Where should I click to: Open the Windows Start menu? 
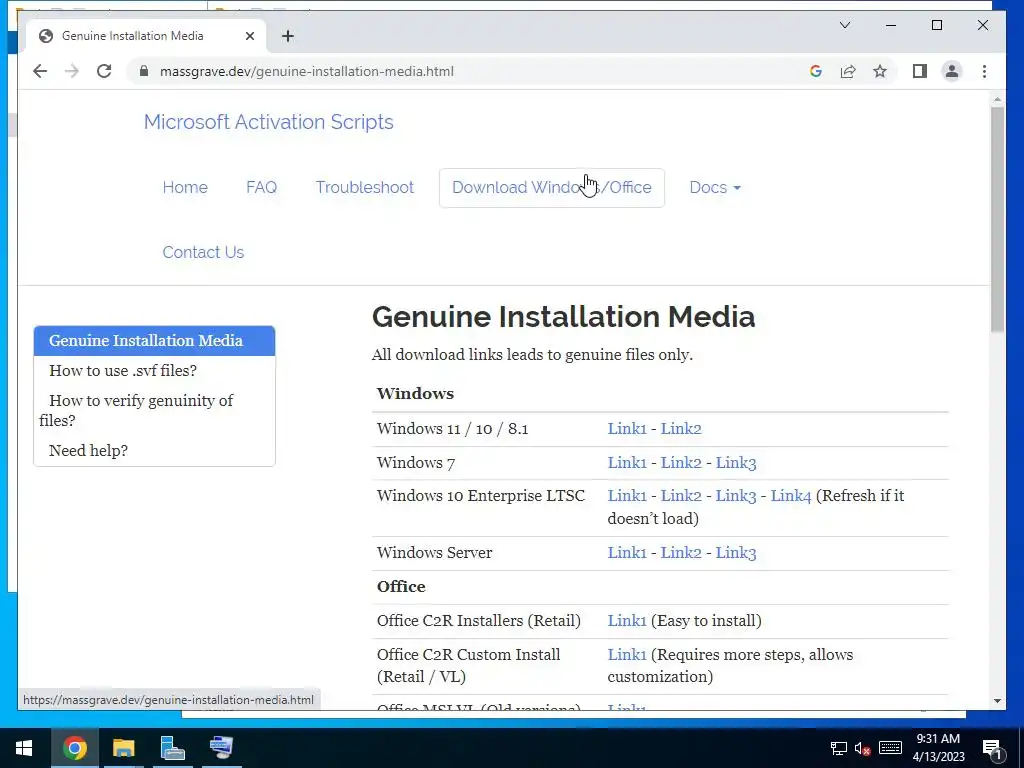[24, 748]
